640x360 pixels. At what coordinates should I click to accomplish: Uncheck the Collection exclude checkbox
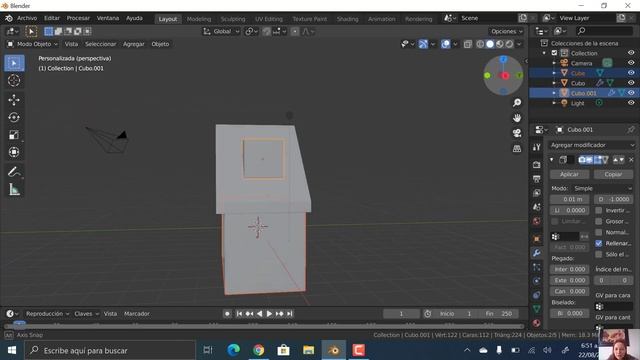click(x=554, y=53)
